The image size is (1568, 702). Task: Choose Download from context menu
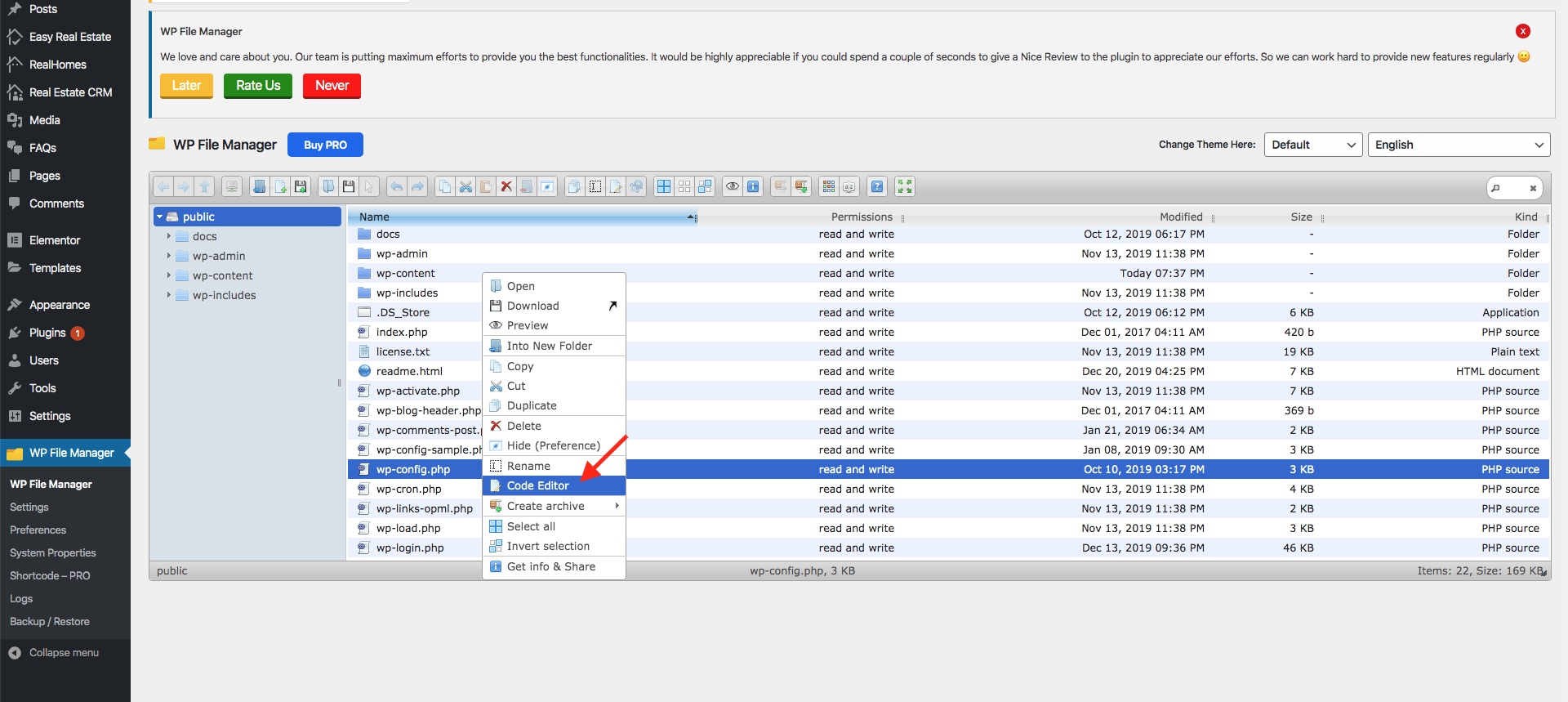[x=554, y=306]
